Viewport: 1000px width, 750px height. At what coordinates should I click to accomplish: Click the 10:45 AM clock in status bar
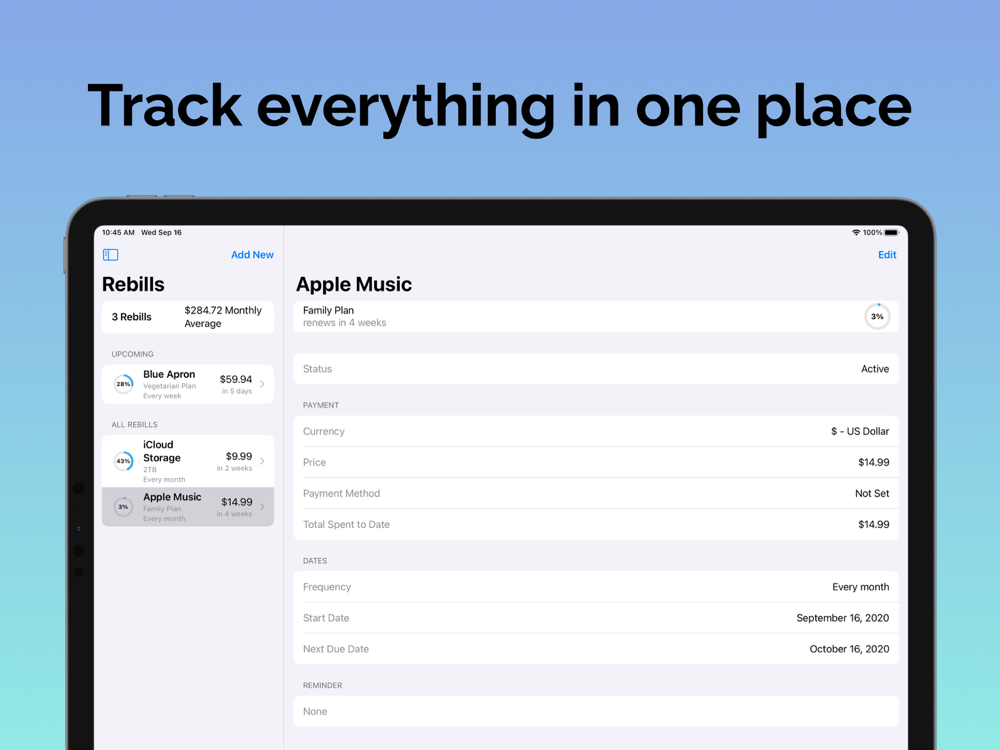[x=118, y=233]
